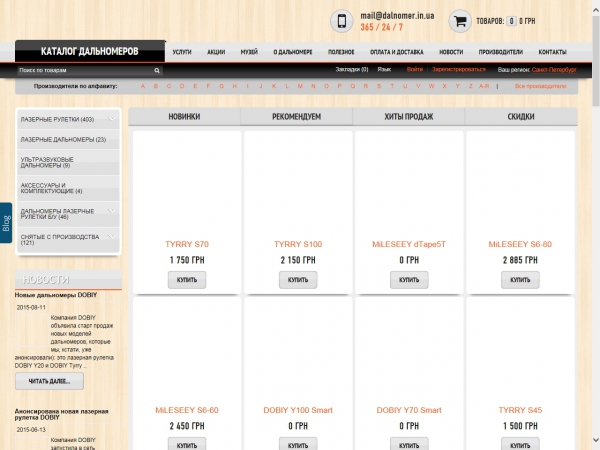Viewport: 600px width, 450px height.
Task: Filter manufacturers by А-Я
Action: 484,86
